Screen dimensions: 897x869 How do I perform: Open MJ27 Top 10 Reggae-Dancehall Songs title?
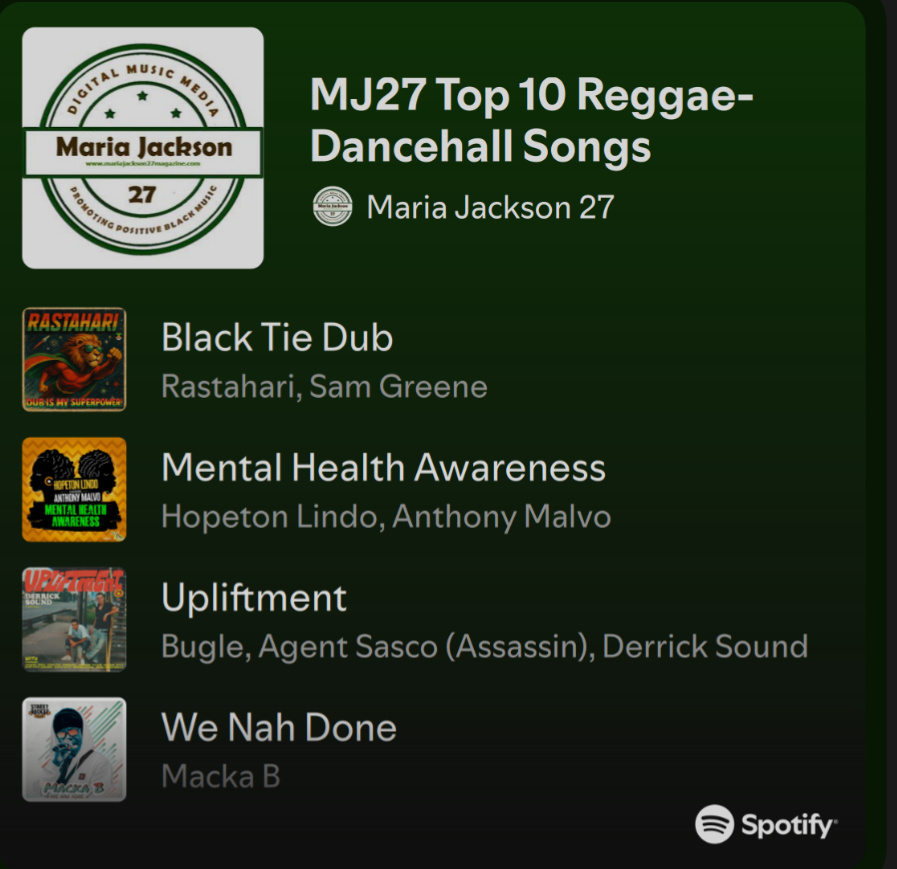(x=531, y=120)
